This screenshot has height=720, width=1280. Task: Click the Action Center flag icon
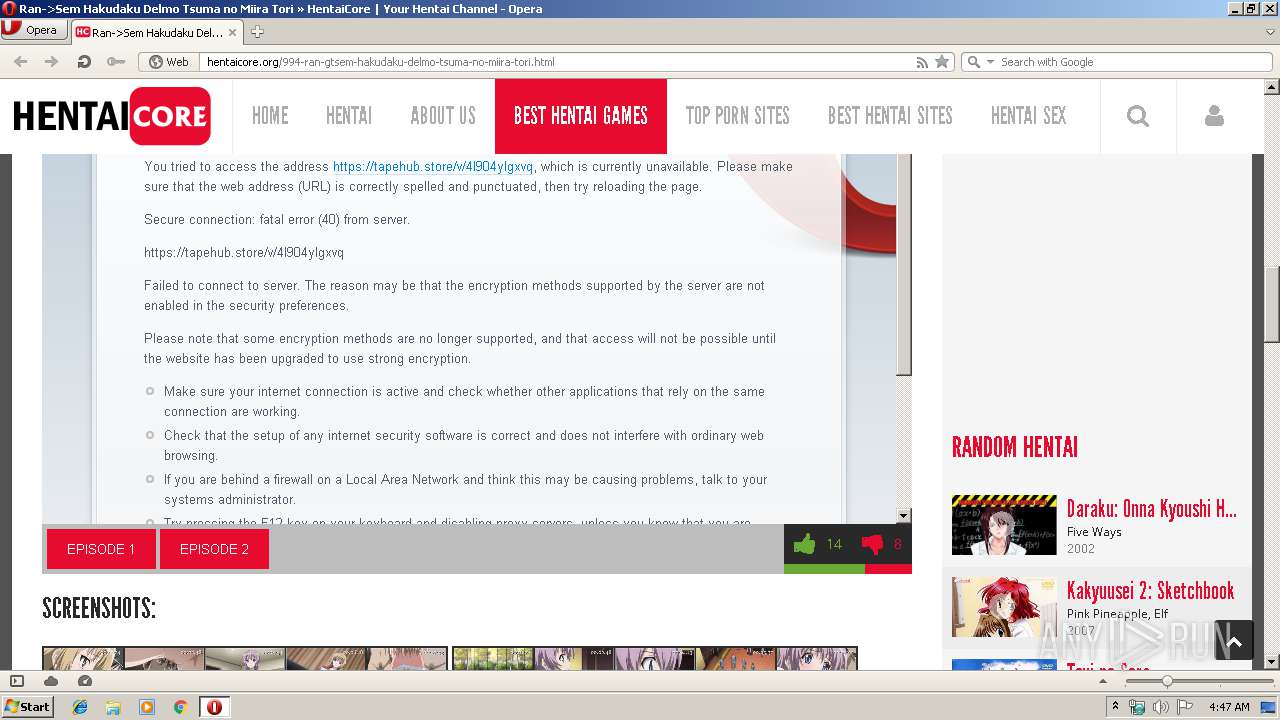[x=1184, y=707]
